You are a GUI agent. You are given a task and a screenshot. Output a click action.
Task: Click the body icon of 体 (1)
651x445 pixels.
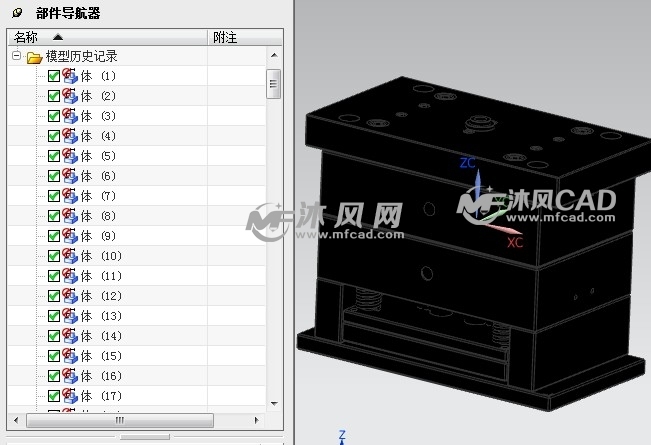coord(70,76)
